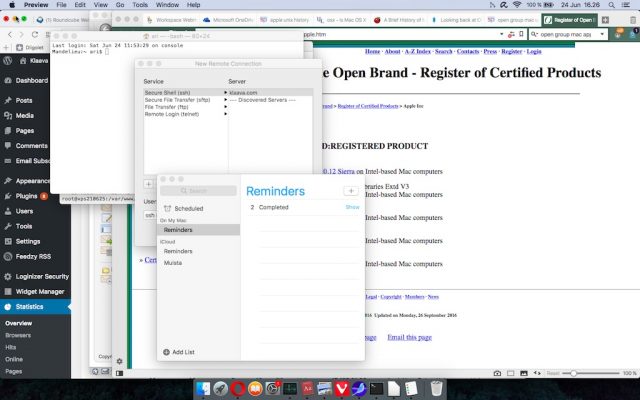
Task: Switch to the Register of Open Brand tab
Action: click(x=570, y=20)
